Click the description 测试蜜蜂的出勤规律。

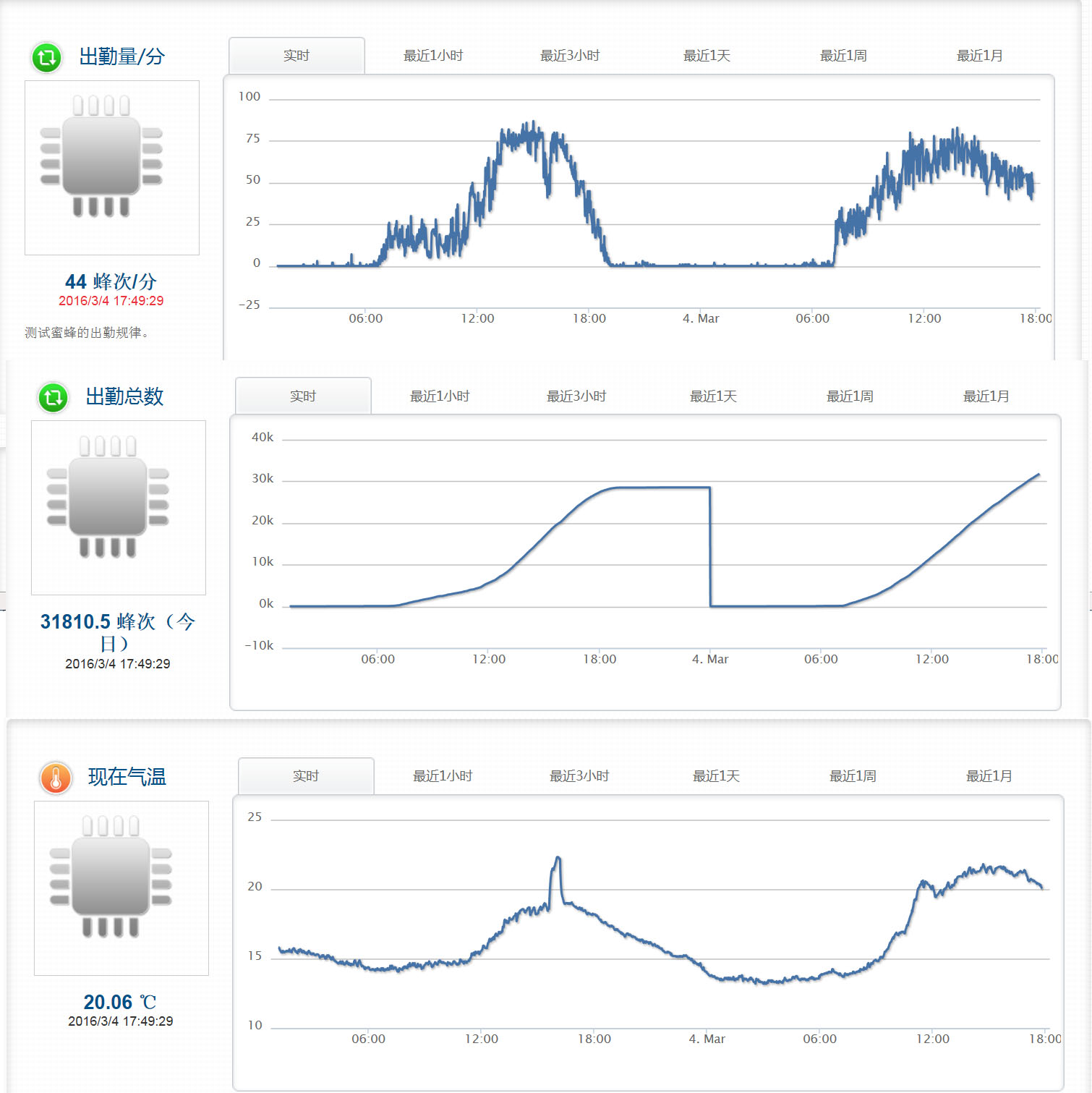(x=88, y=333)
